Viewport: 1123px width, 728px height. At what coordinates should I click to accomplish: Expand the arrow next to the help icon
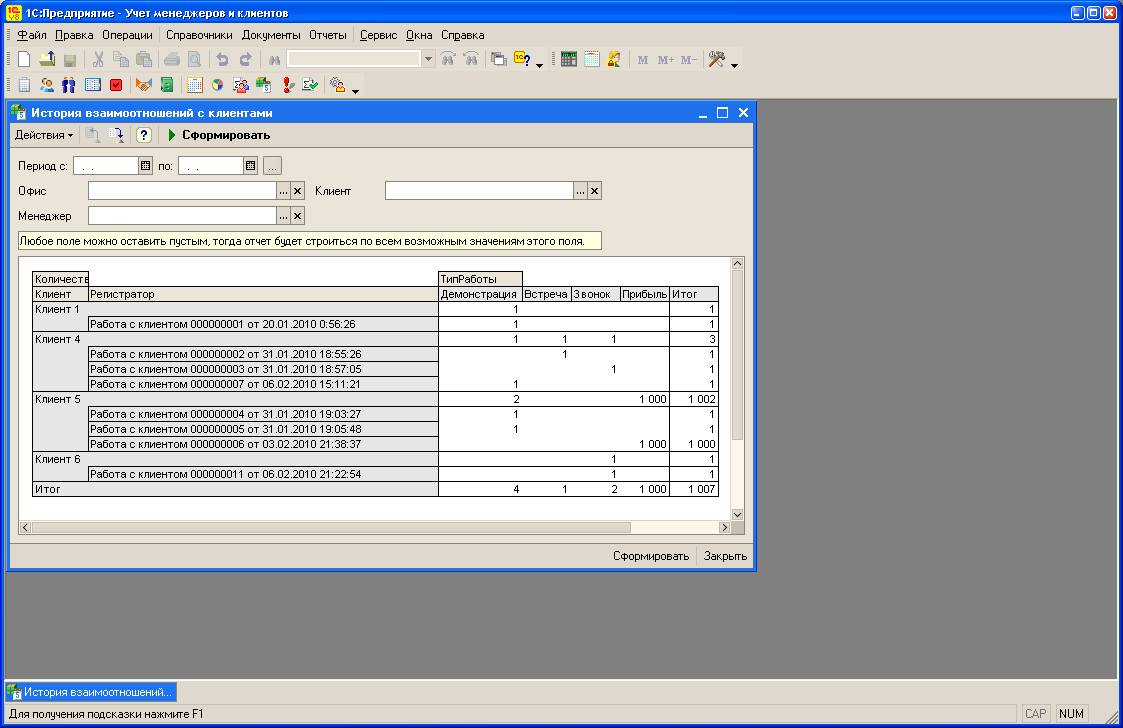coord(539,65)
